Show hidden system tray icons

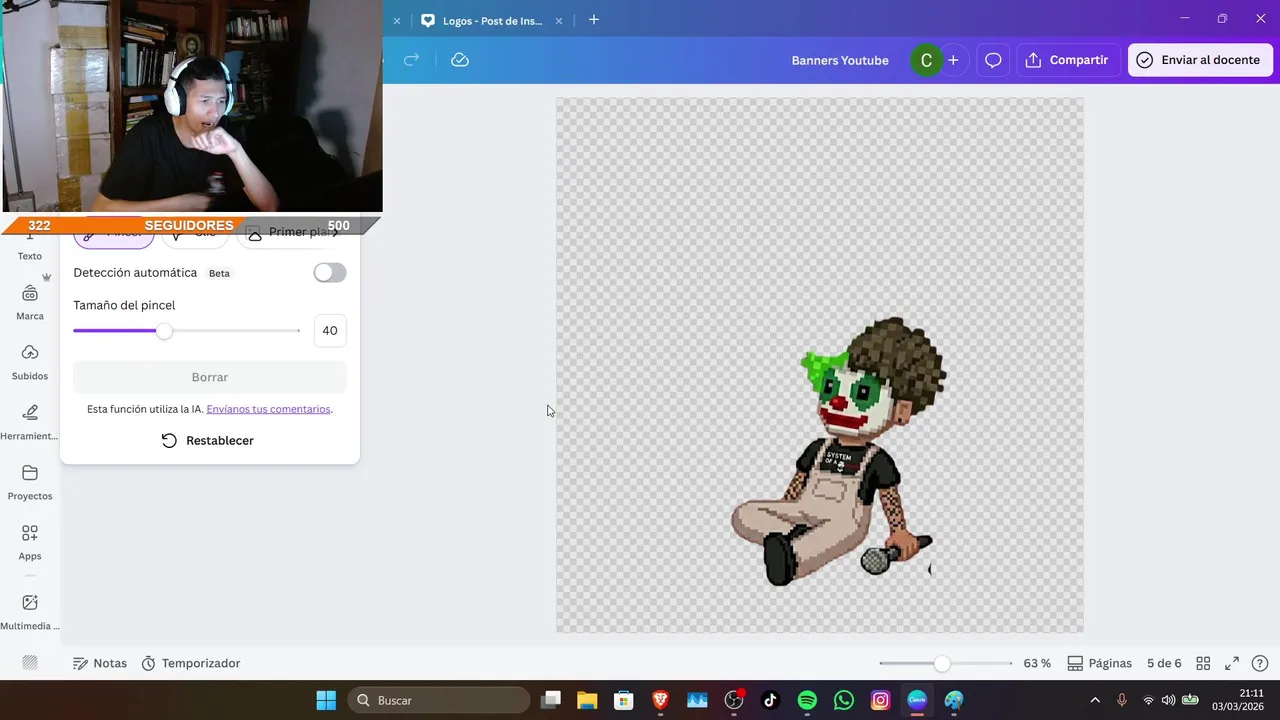click(1095, 700)
